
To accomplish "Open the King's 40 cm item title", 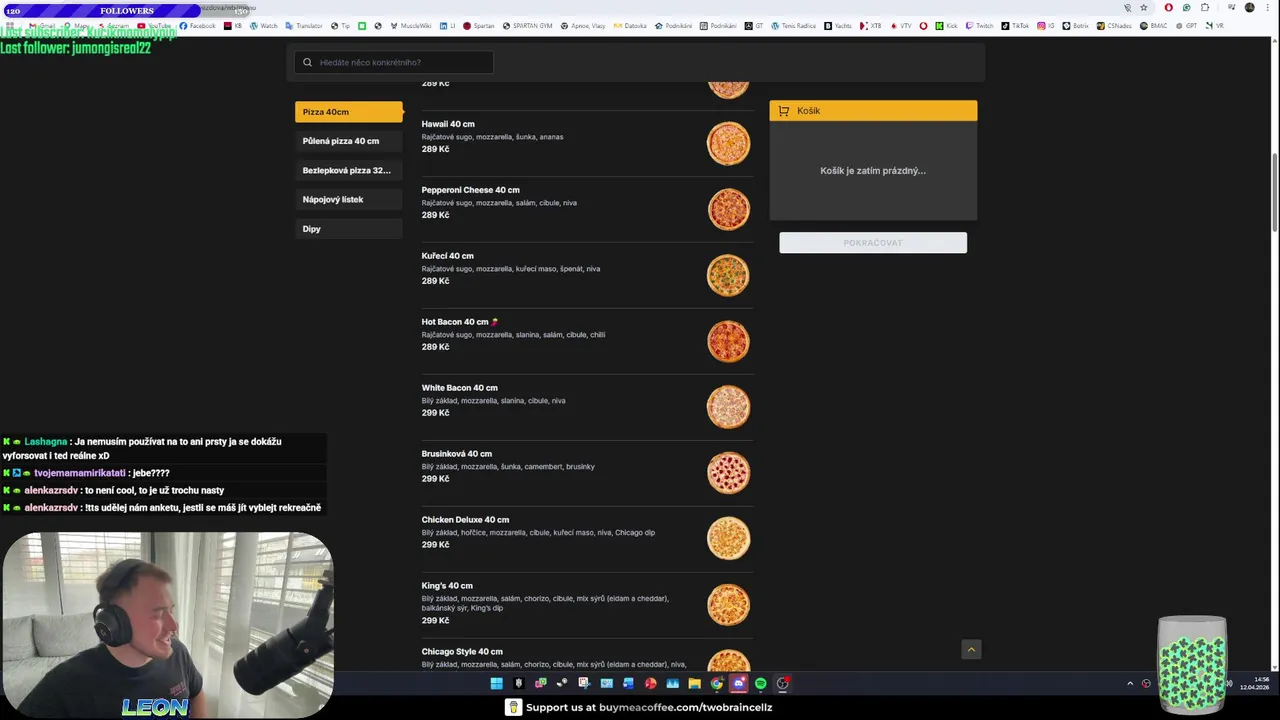I will (x=447, y=586).
